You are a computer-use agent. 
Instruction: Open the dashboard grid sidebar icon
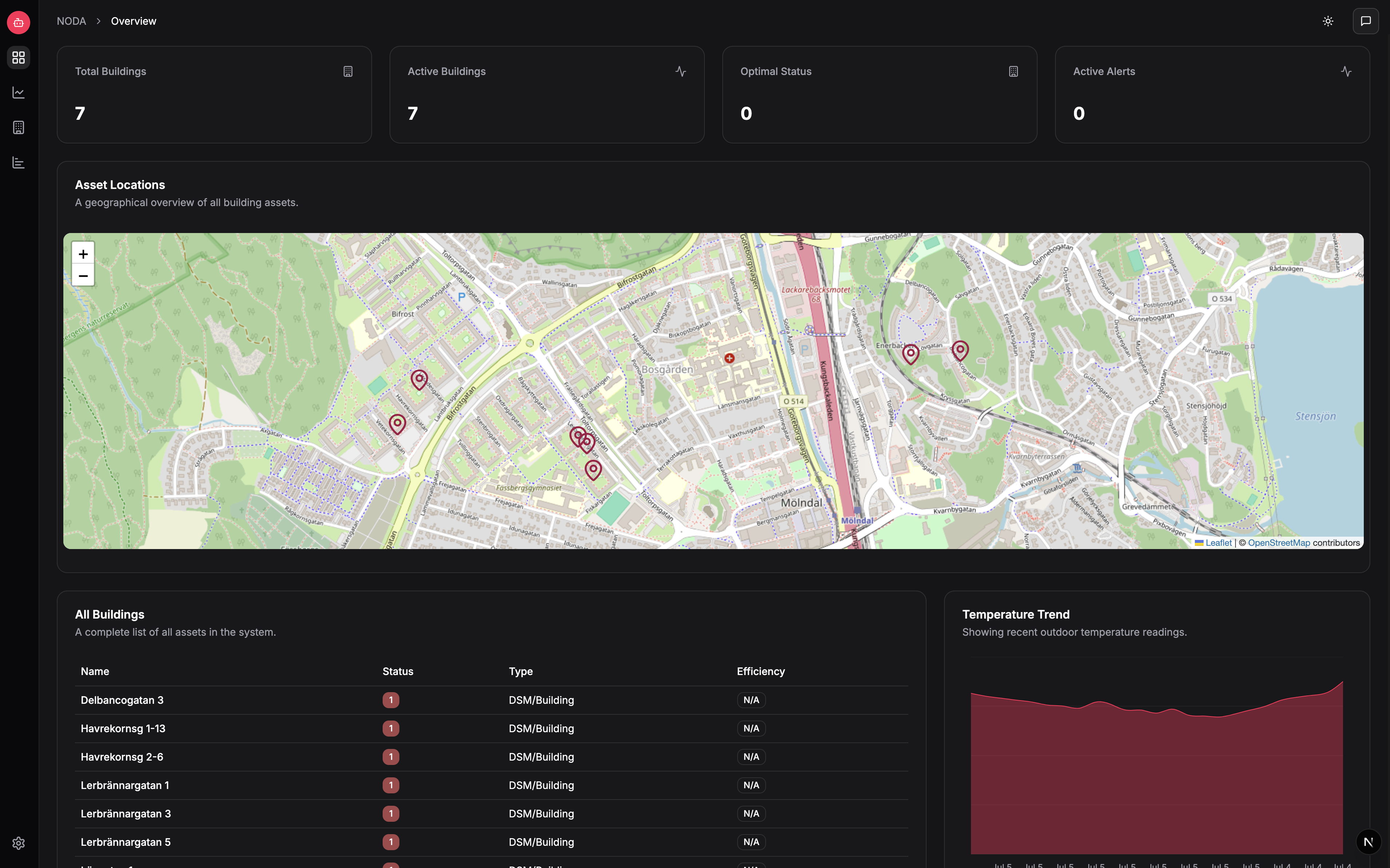(x=18, y=58)
